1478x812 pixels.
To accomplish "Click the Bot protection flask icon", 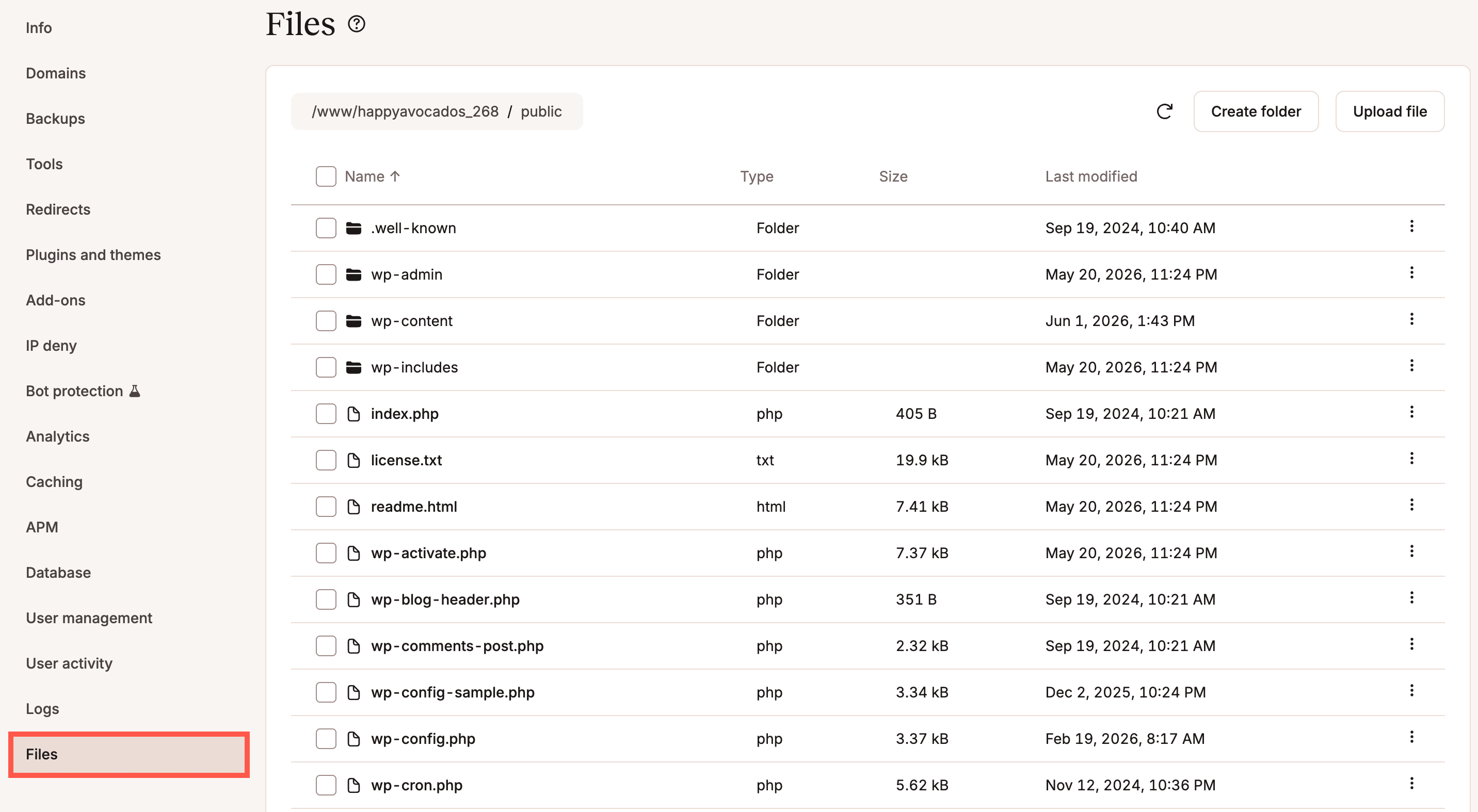I will click(135, 391).
